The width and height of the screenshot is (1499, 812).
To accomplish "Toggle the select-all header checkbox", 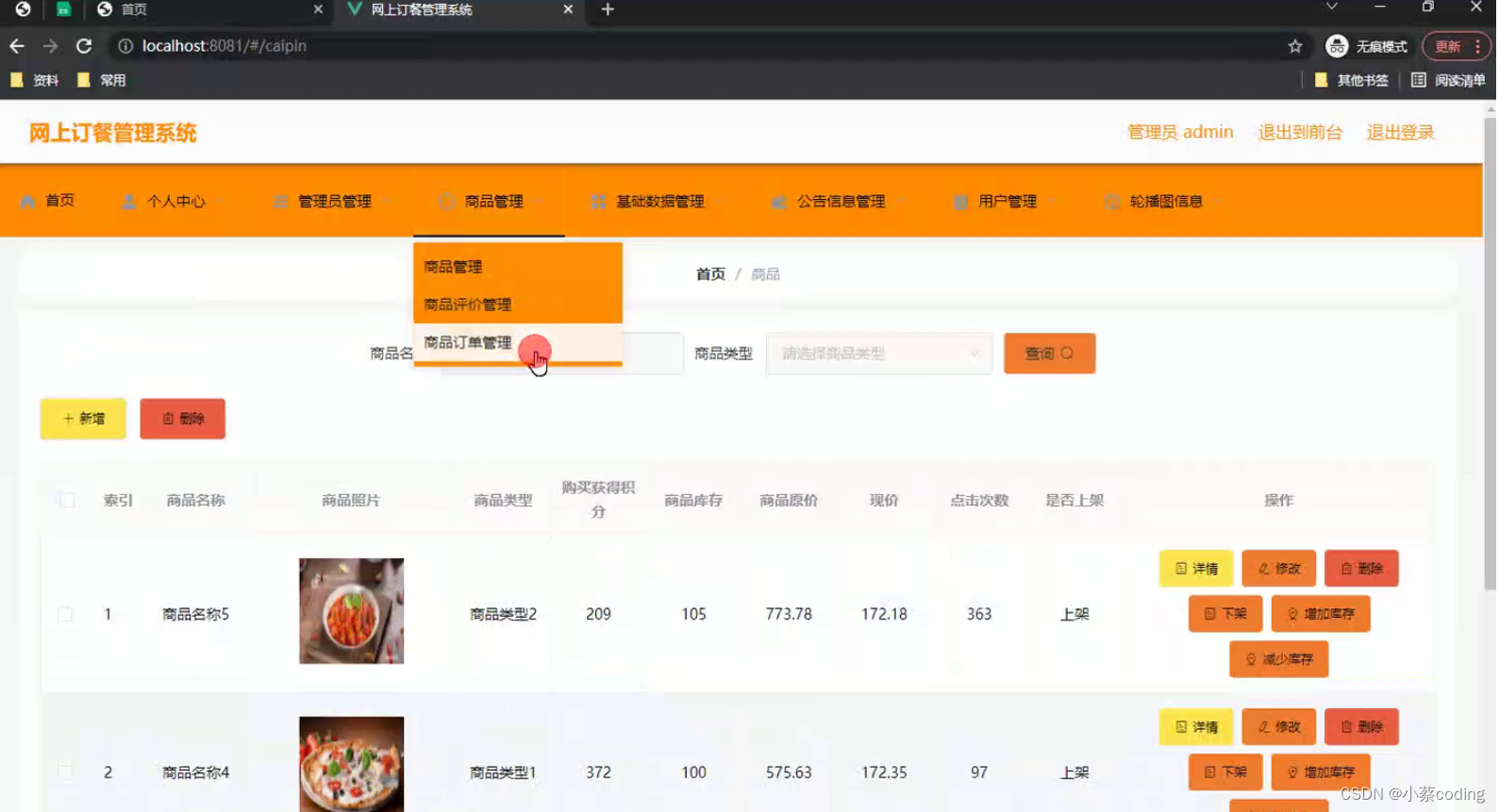I will pos(66,500).
